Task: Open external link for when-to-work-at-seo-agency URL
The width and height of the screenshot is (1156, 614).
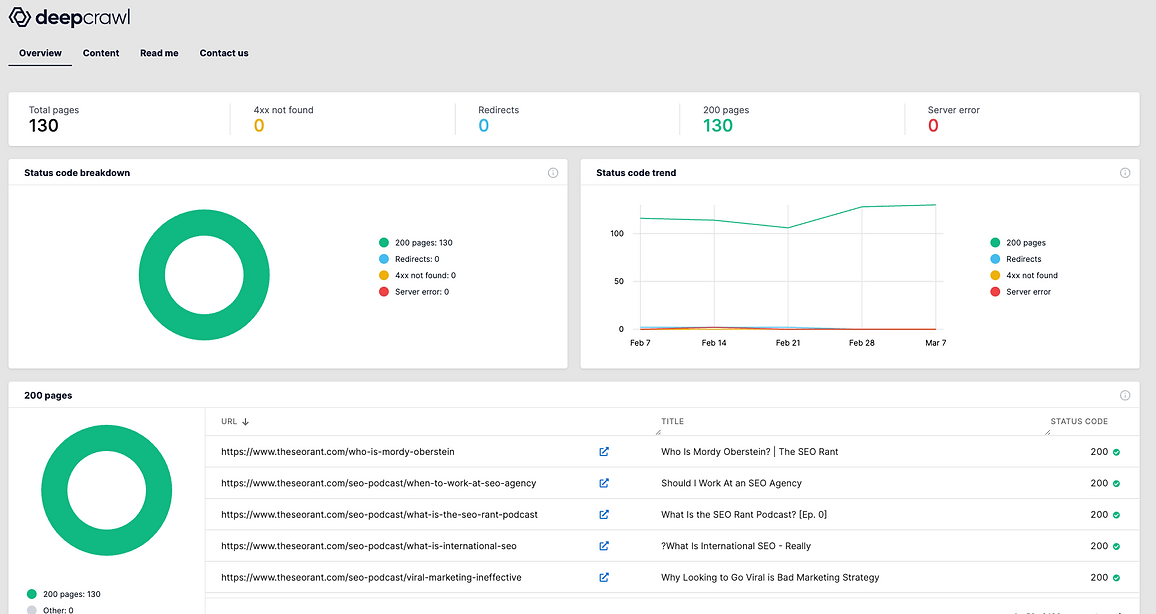Action: tap(604, 483)
